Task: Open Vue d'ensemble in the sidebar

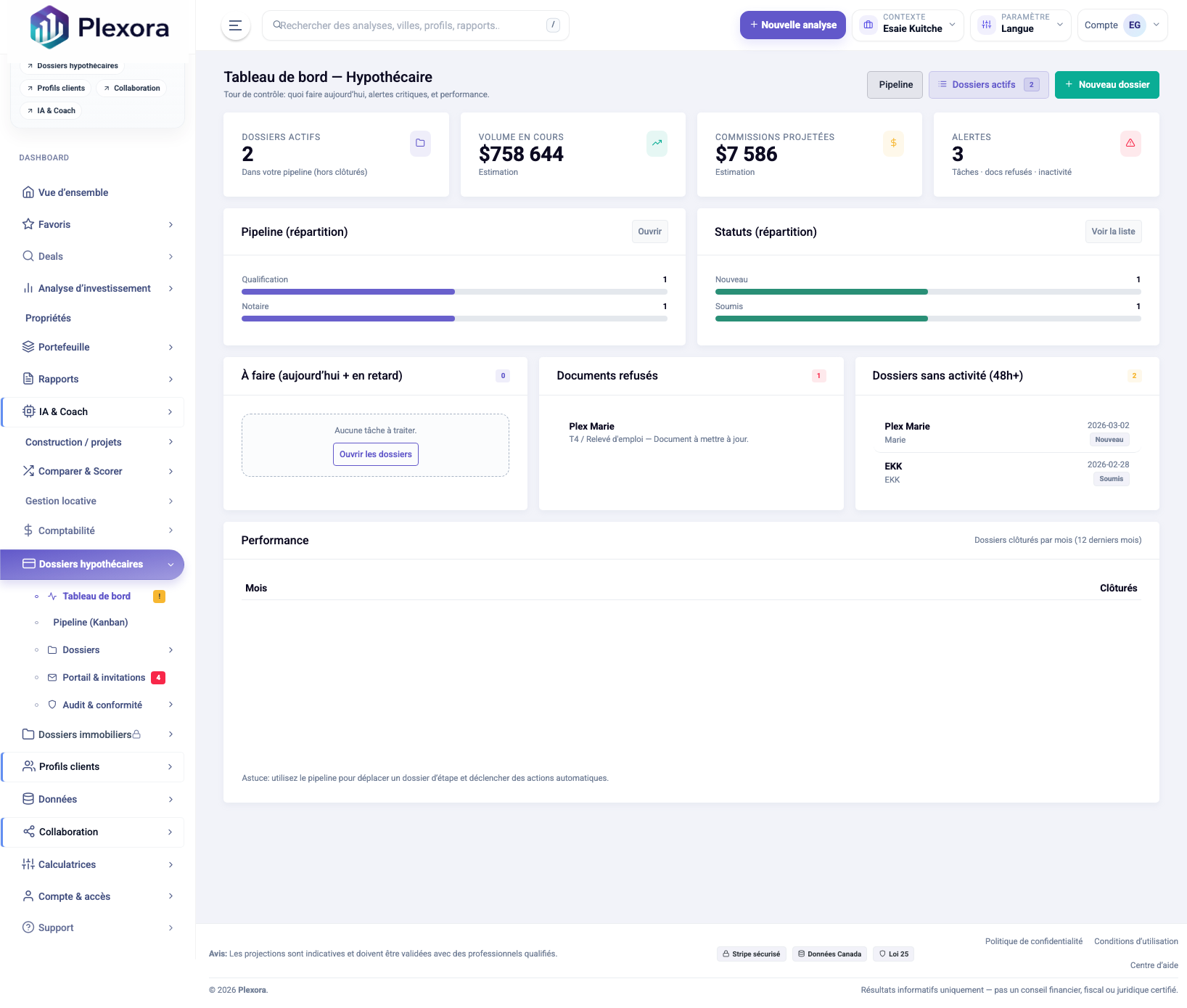Action: click(x=73, y=192)
